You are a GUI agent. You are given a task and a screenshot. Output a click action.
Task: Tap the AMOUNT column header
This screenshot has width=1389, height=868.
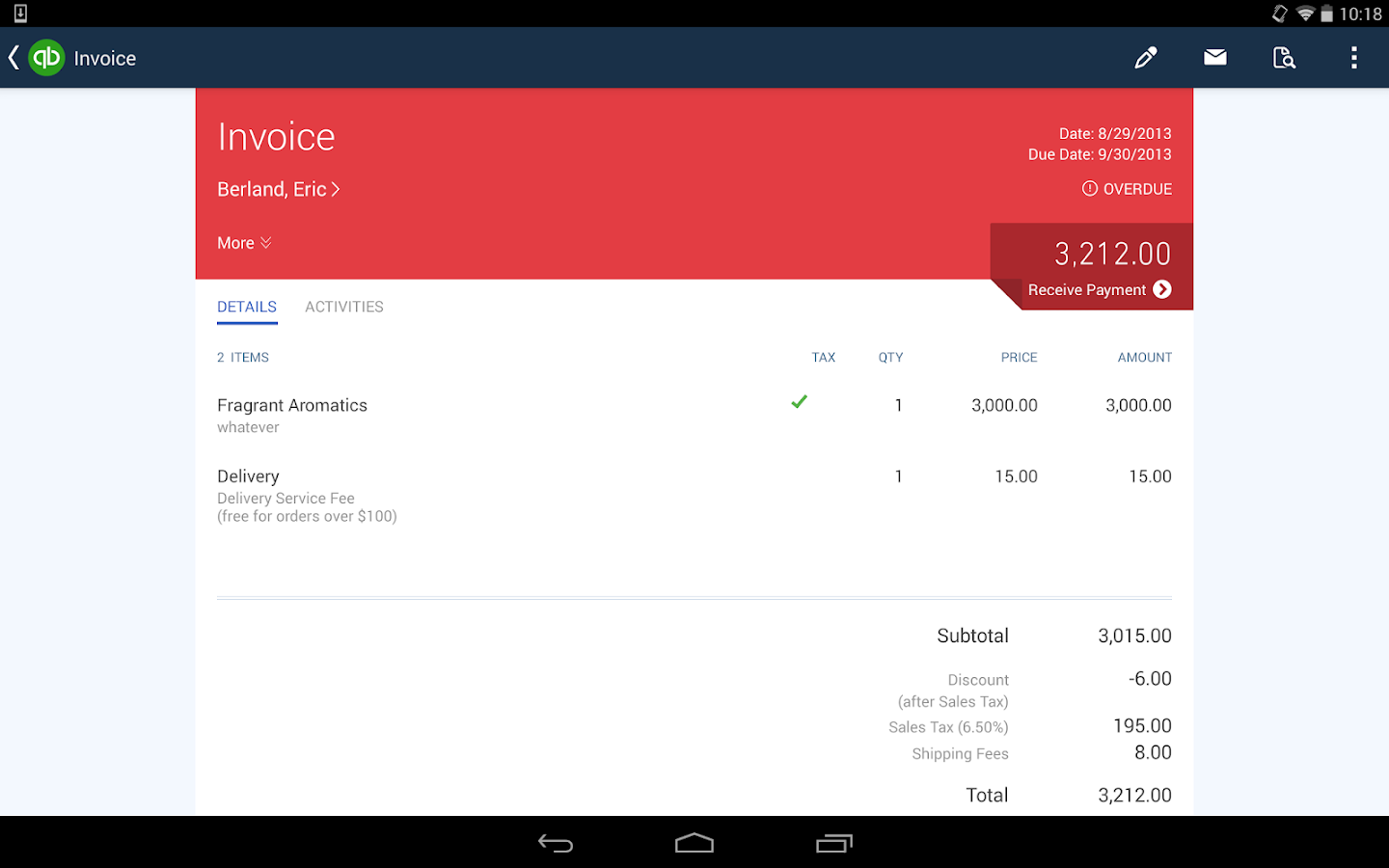(1145, 357)
